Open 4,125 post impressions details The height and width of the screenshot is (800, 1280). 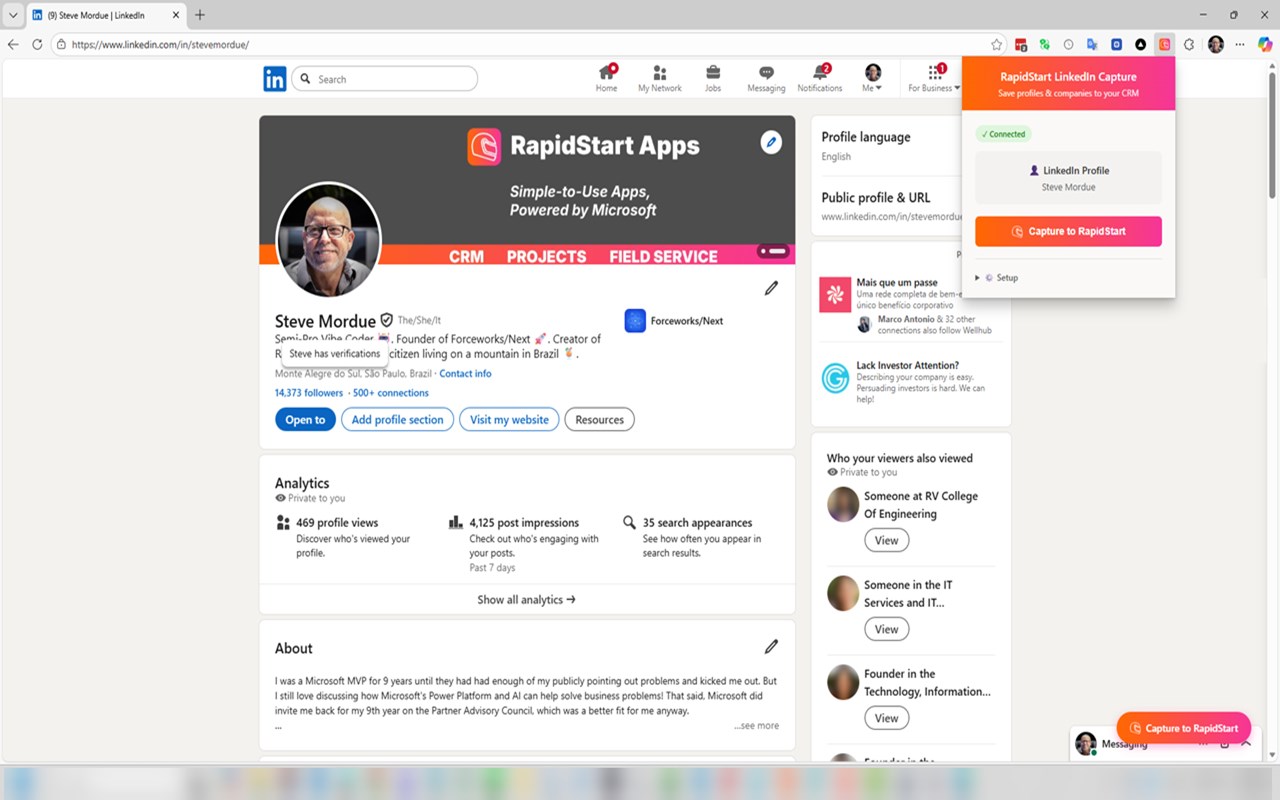[524, 523]
